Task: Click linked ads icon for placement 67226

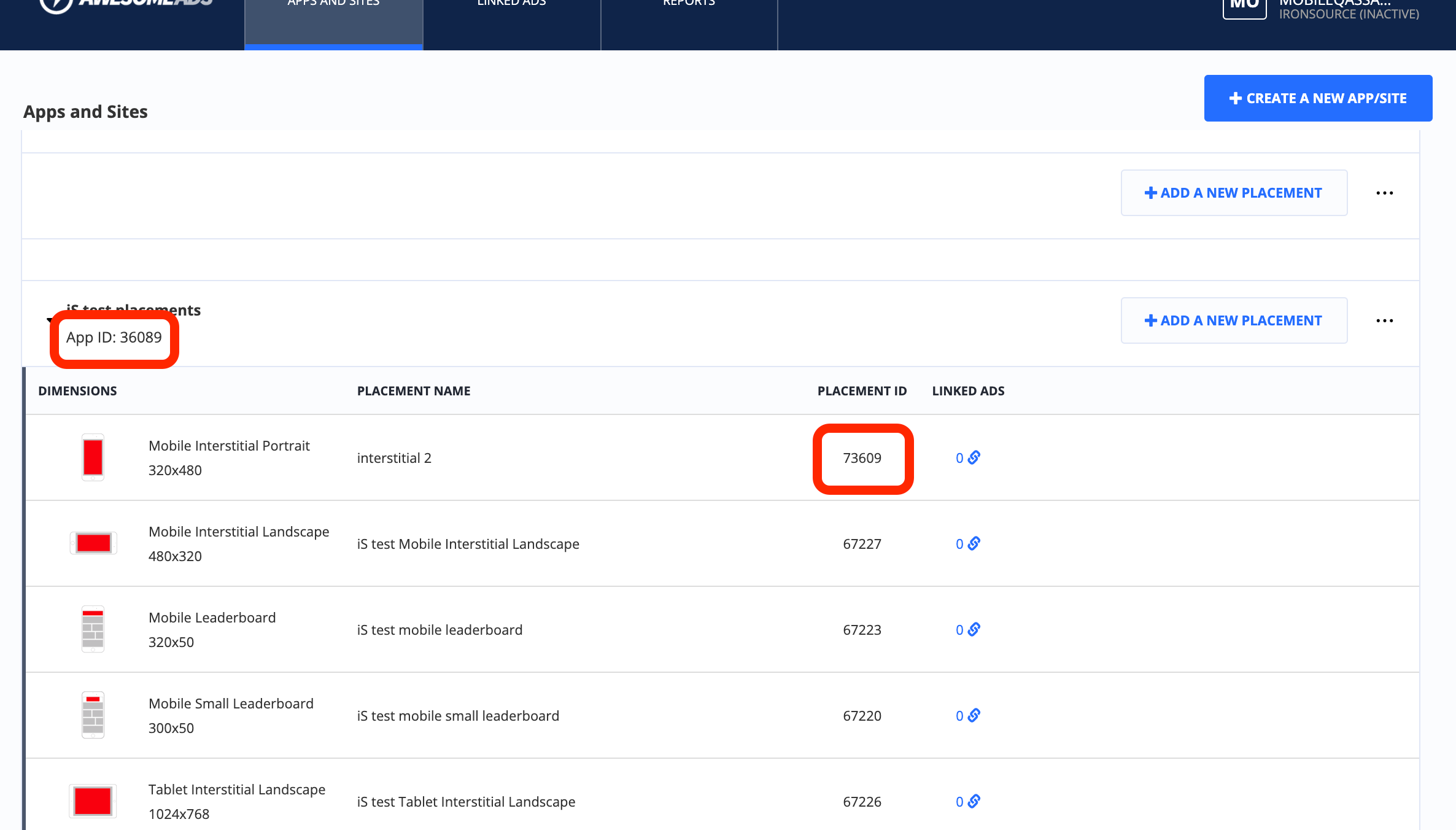Action: (x=974, y=801)
